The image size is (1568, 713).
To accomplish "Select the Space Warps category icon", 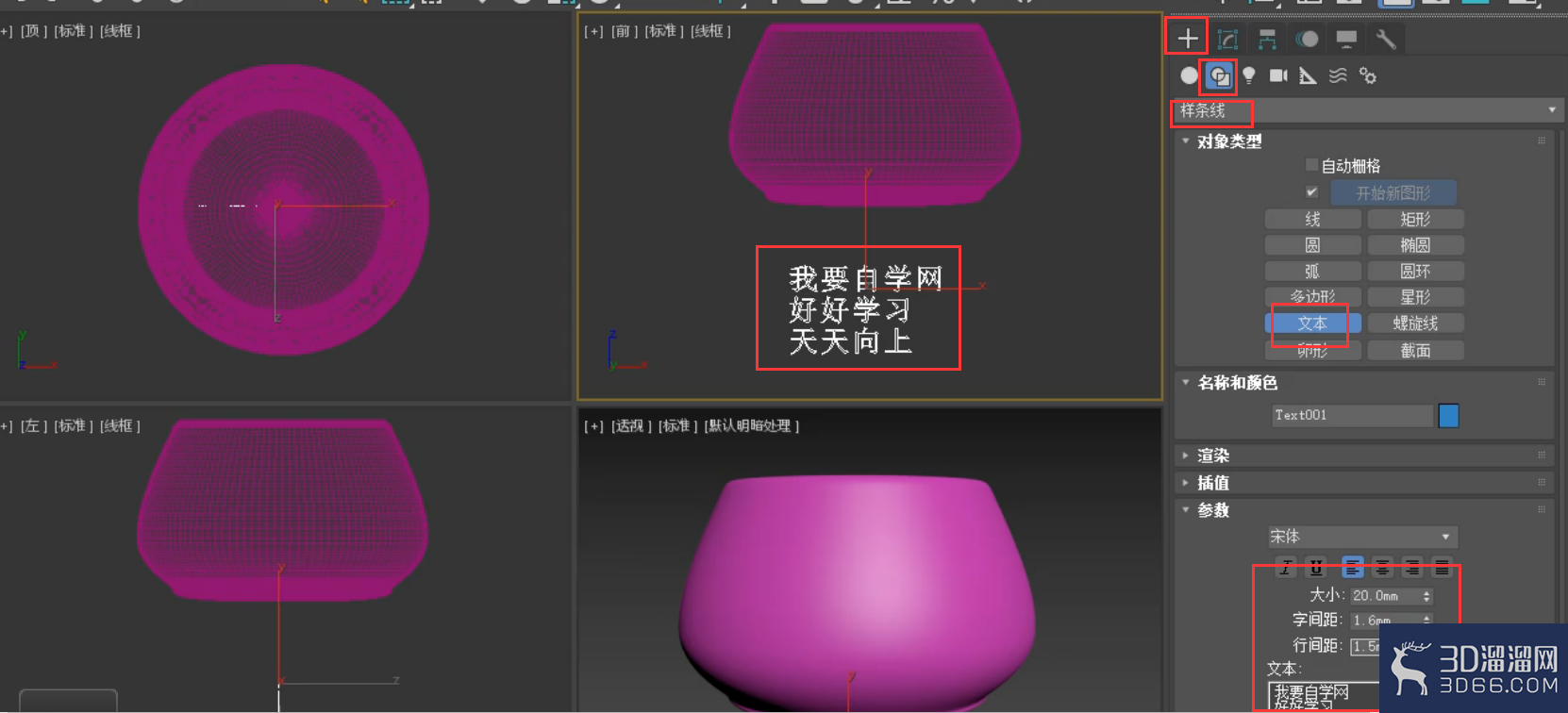I will pyautogui.click(x=1338, y=75).
